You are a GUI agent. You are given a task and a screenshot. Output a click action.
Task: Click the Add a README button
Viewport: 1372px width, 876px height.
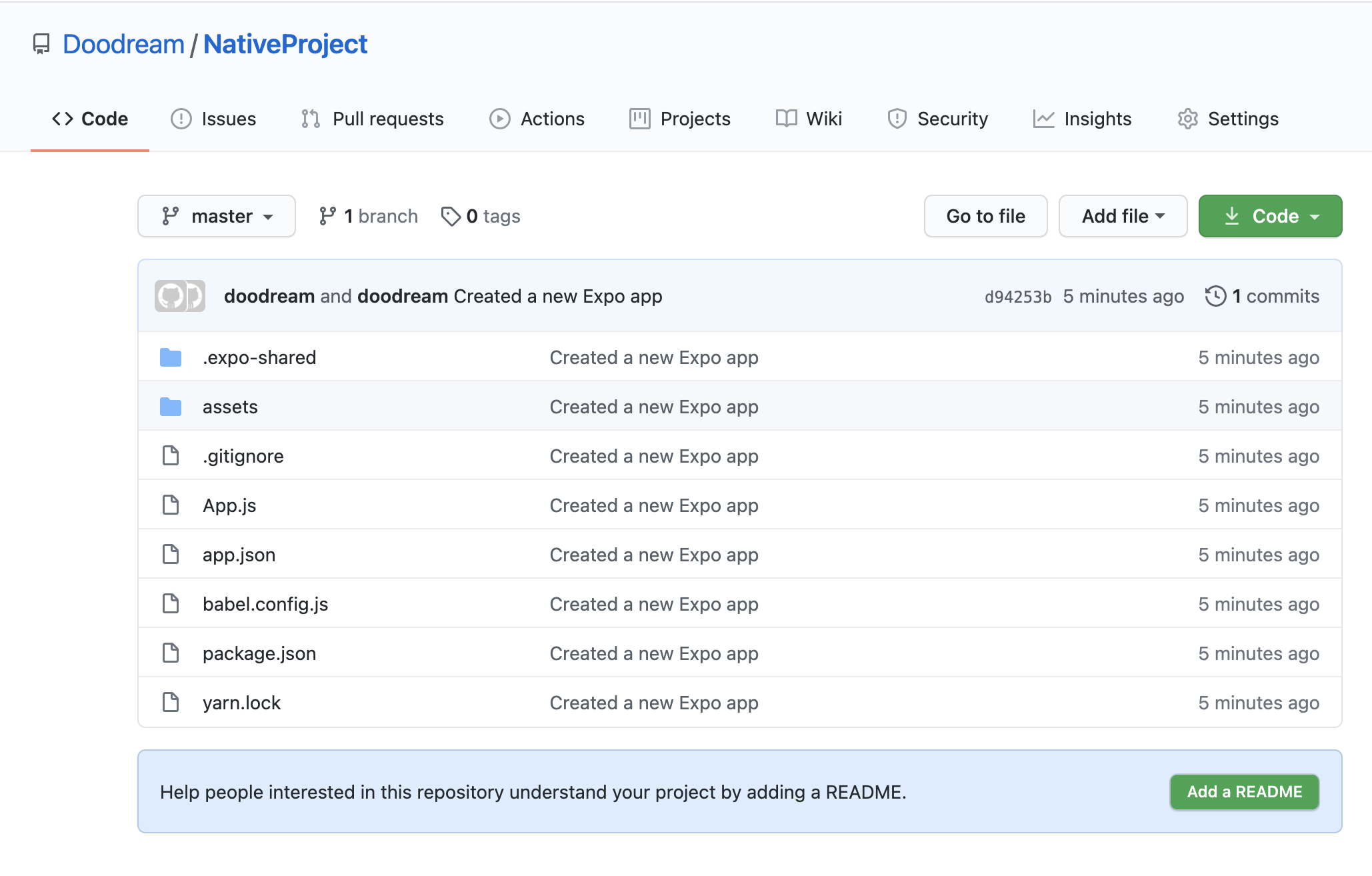1244,792
